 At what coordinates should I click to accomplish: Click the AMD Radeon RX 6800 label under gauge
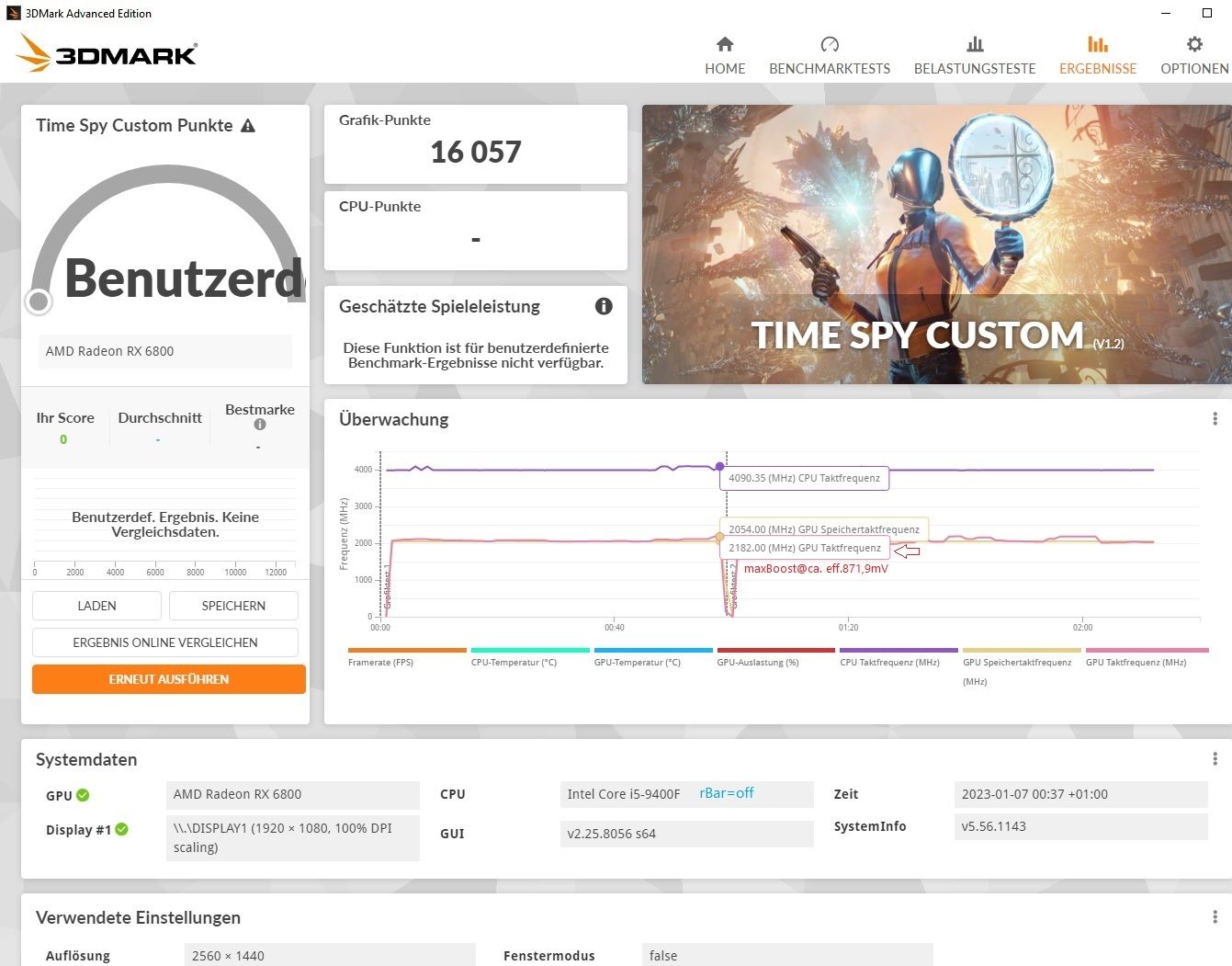(x=165, y=351)
